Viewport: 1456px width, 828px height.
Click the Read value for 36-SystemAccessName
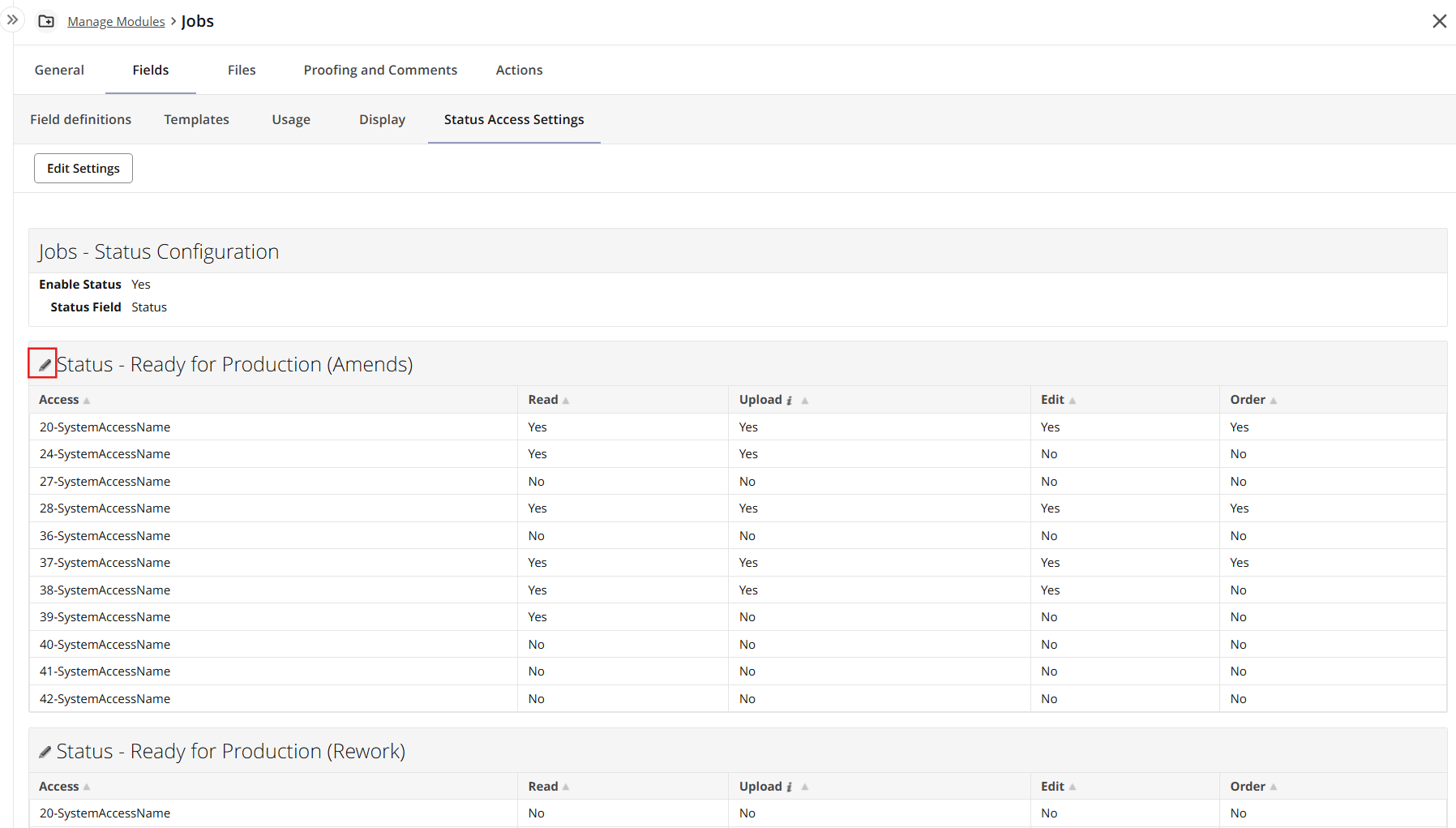click(x=536, y=536)
